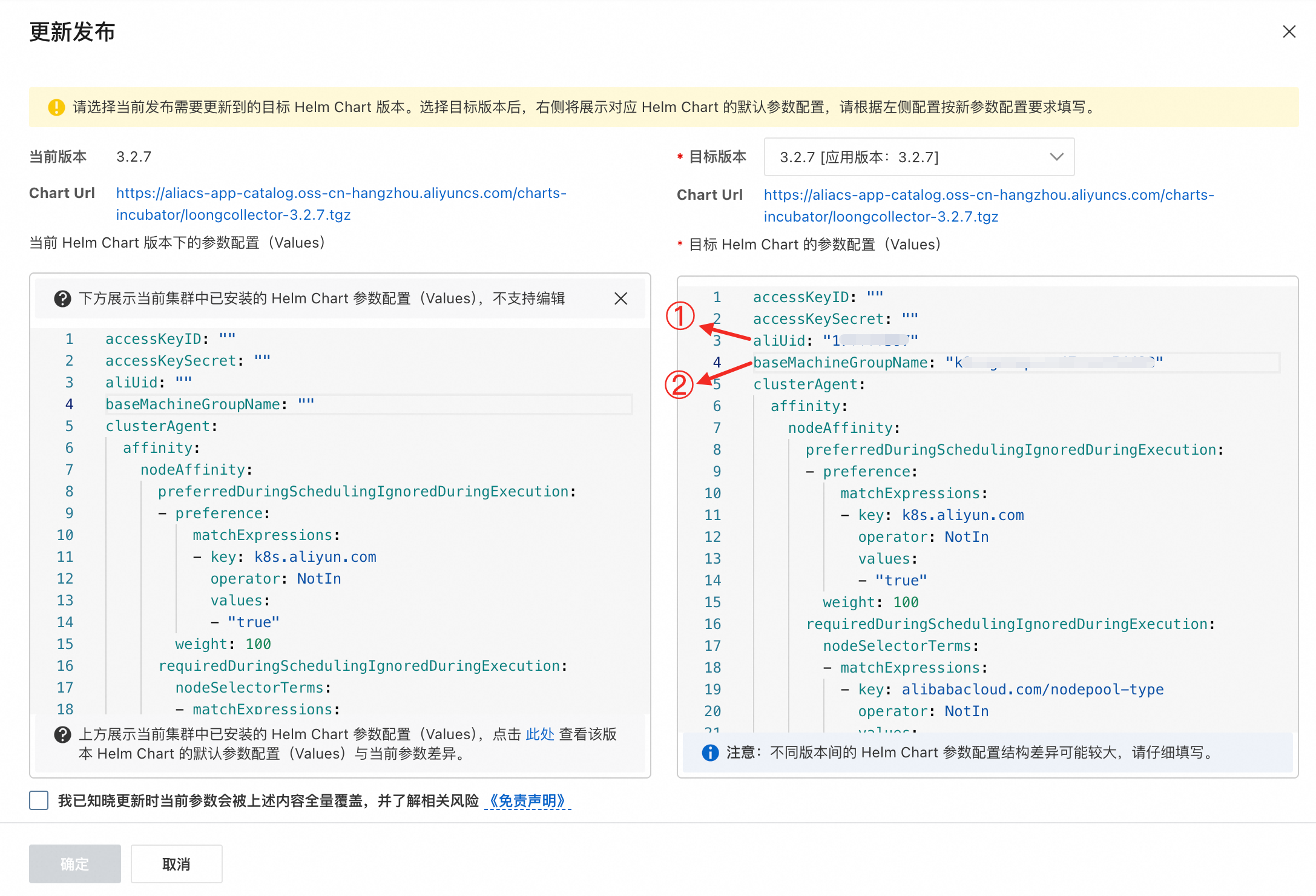1316x896 pixels.
Task: Click the circled number 2 annotation
Action: tap(679, 385)
